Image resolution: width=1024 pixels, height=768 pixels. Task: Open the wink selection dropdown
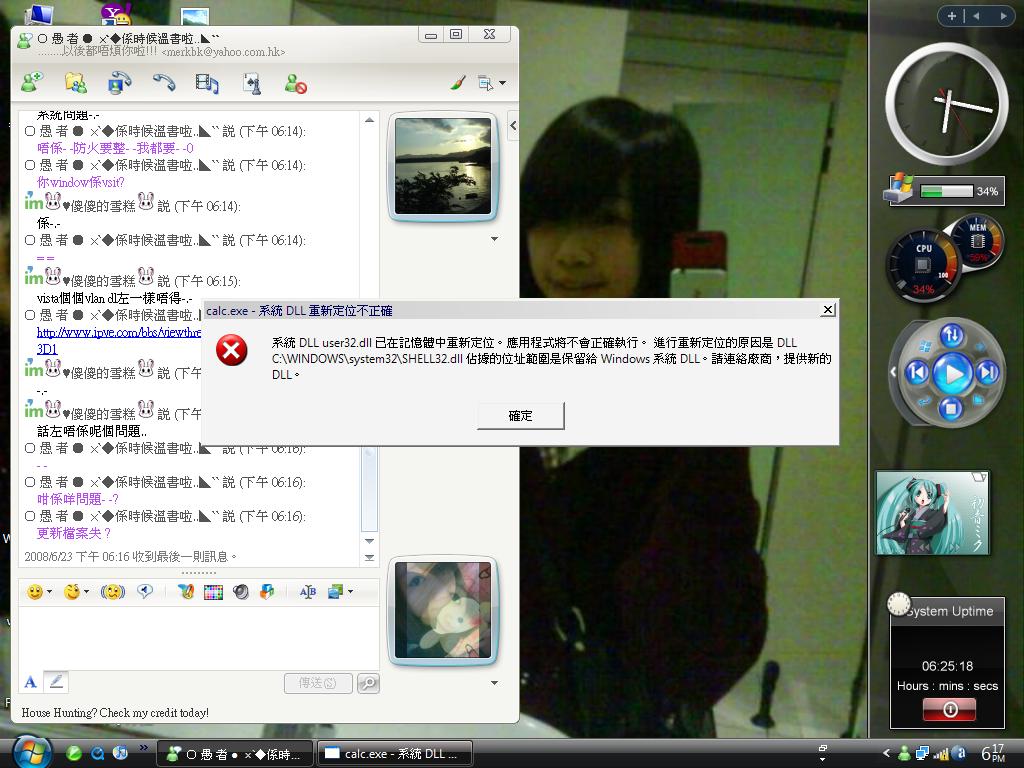[x=86, y=592]
